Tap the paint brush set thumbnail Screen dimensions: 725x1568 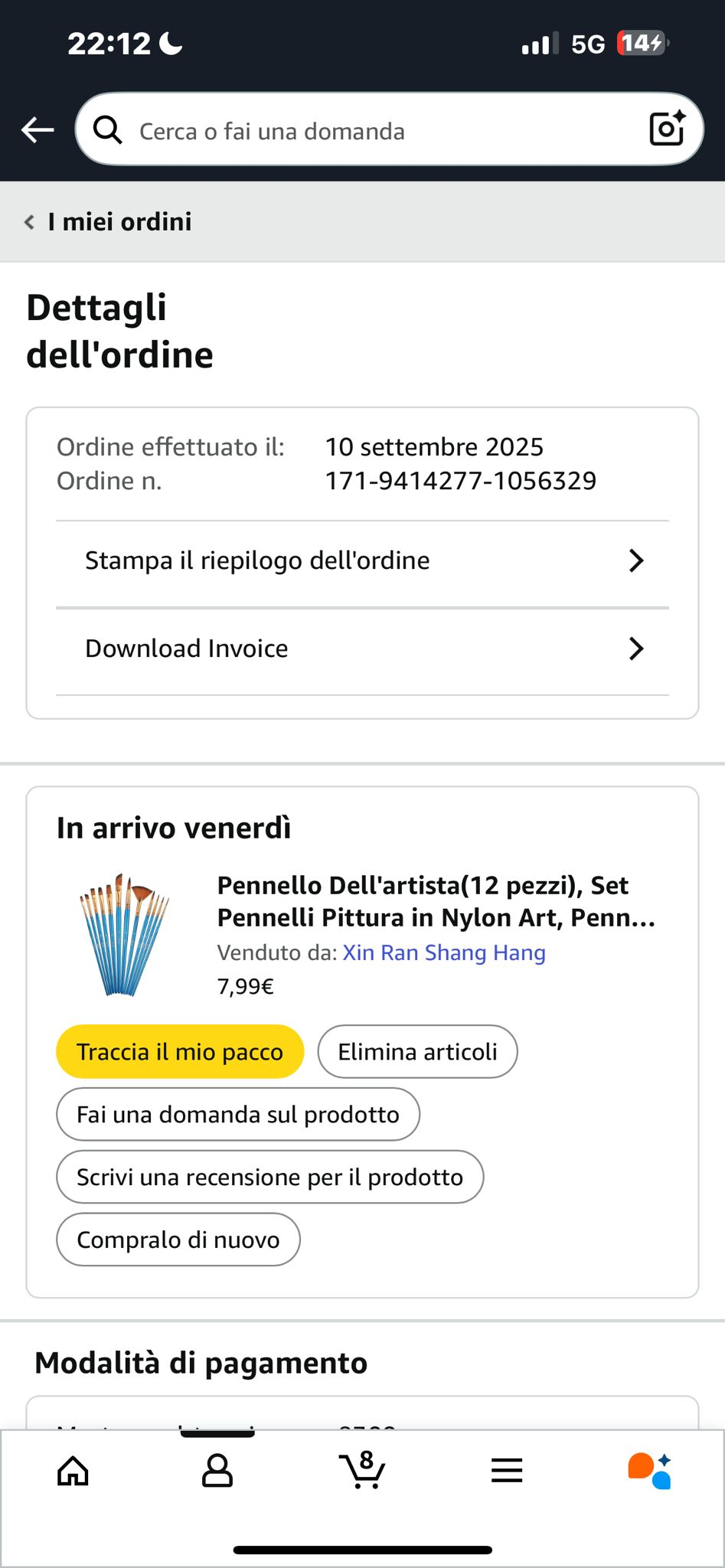[124, 935]
